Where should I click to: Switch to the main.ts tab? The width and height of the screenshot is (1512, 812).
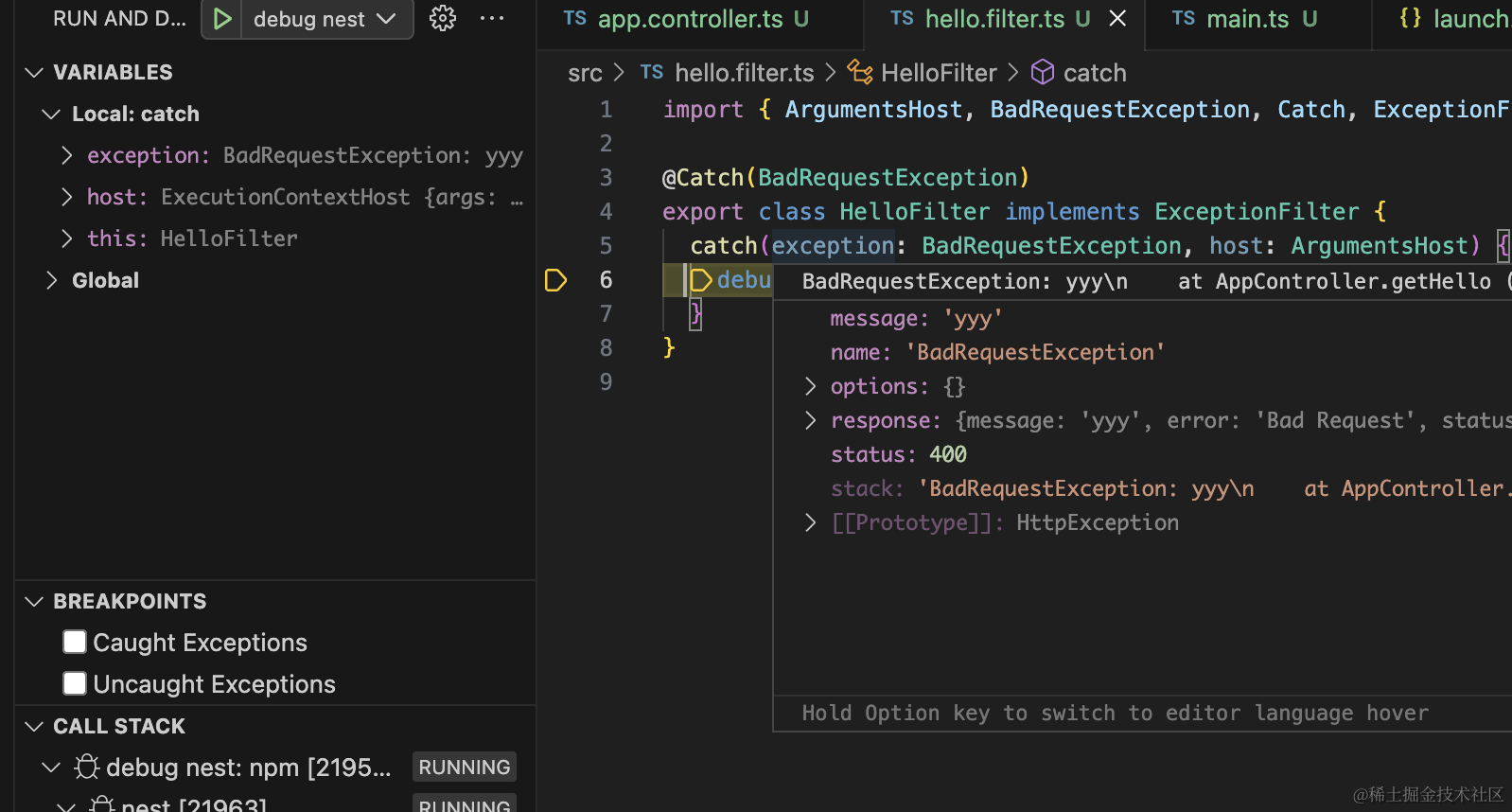pos(1247,19)
